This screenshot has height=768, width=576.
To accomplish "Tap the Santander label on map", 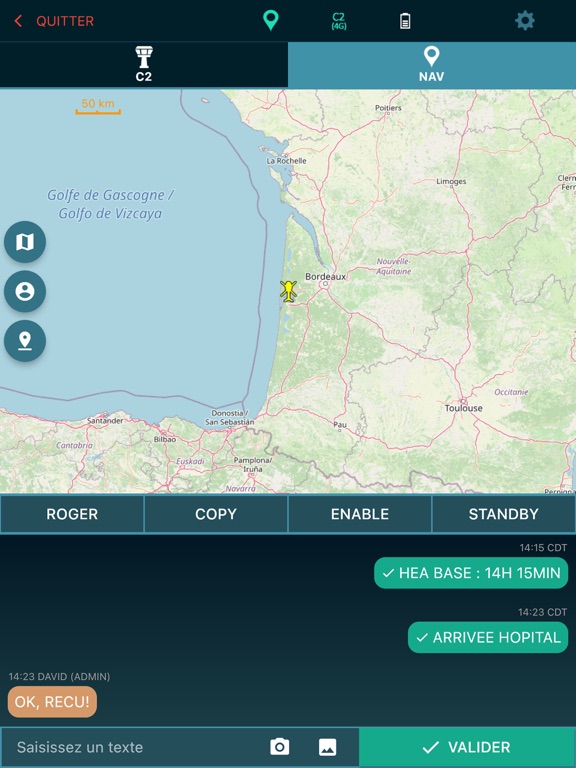I will click(x=105, y=421).
